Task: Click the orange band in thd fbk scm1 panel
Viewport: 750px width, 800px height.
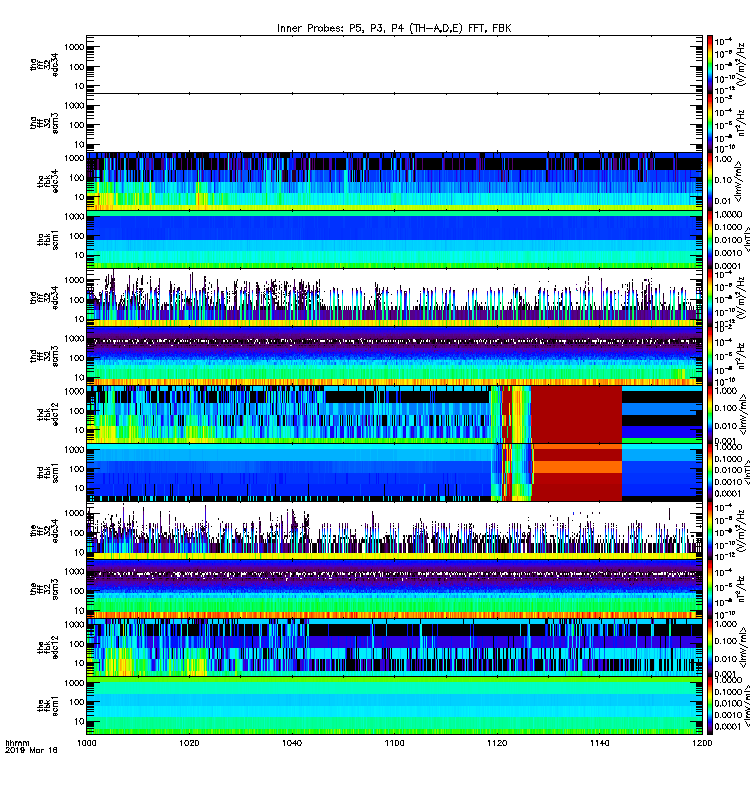Action: tap(578, 467)
